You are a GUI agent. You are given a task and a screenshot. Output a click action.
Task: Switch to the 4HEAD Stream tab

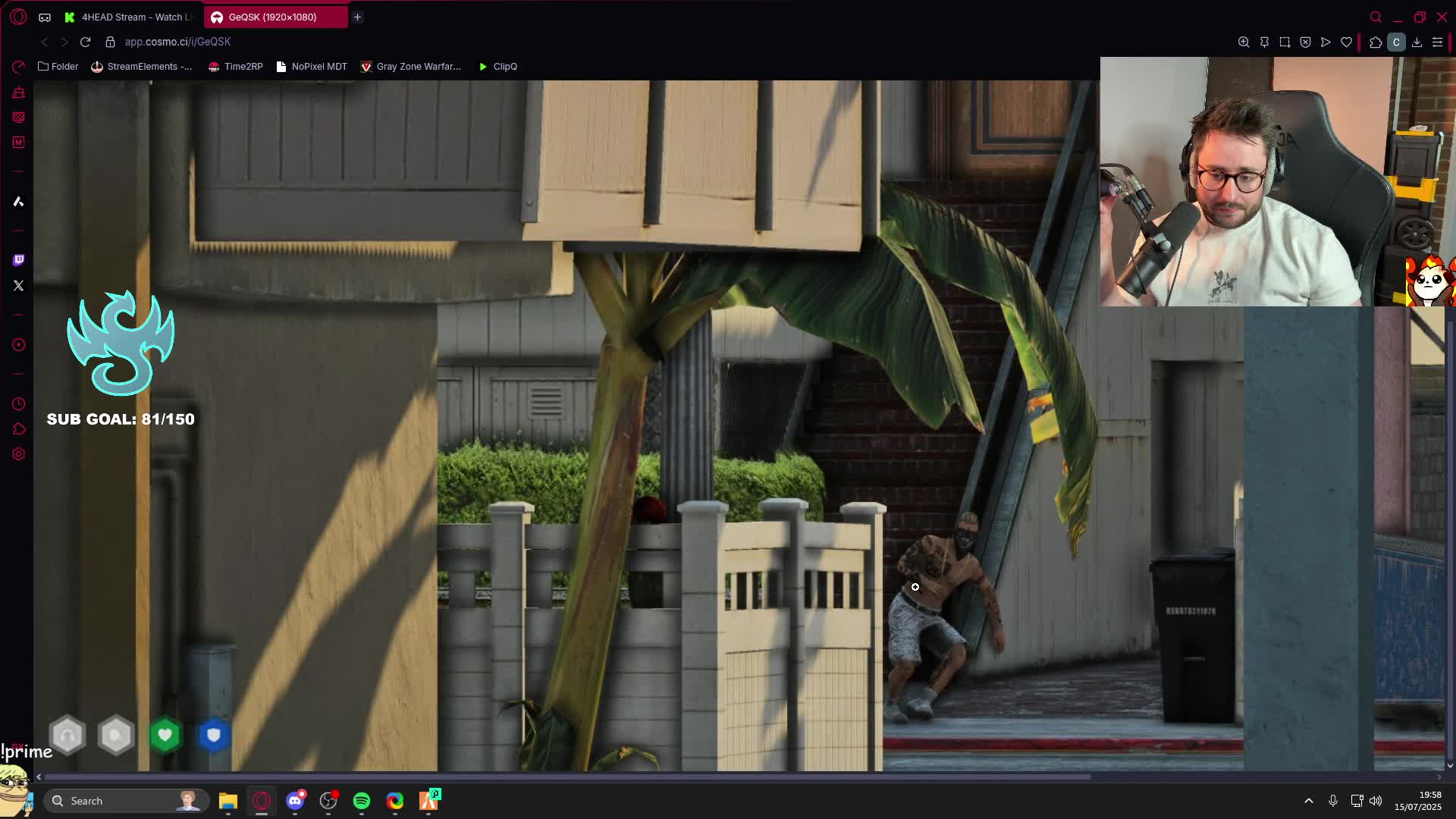(x=130, y=17)
